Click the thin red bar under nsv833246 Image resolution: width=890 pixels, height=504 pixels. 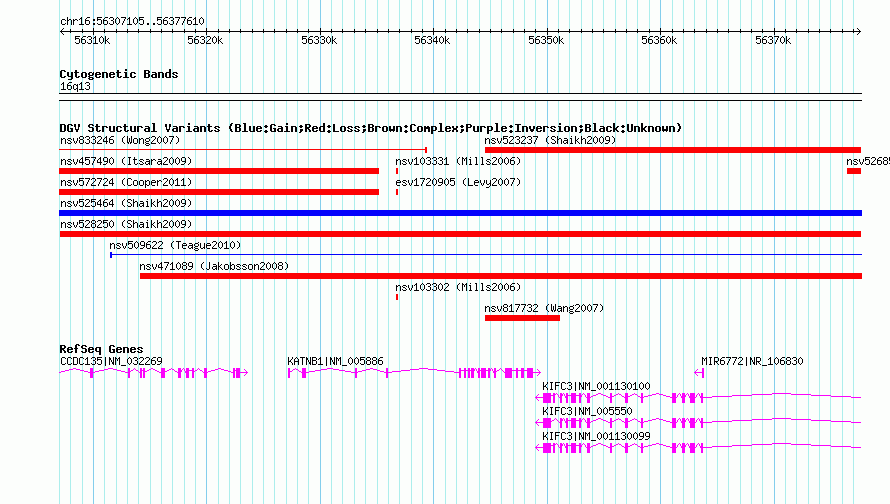tap(243, 150)
